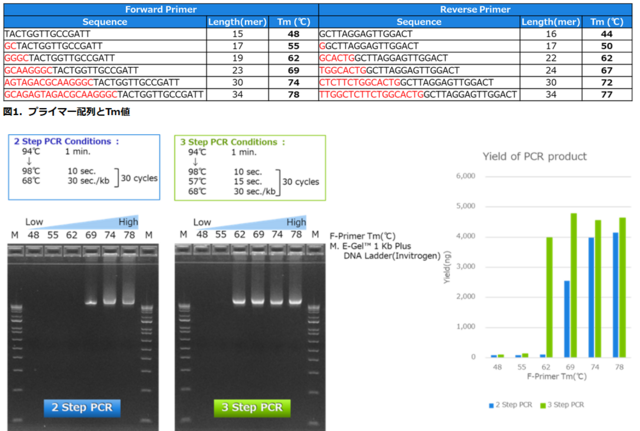Screen dimensions: 640x431
Task: Click the blue legend swatch for 2 Step PCR
Action: coord(491,405)
